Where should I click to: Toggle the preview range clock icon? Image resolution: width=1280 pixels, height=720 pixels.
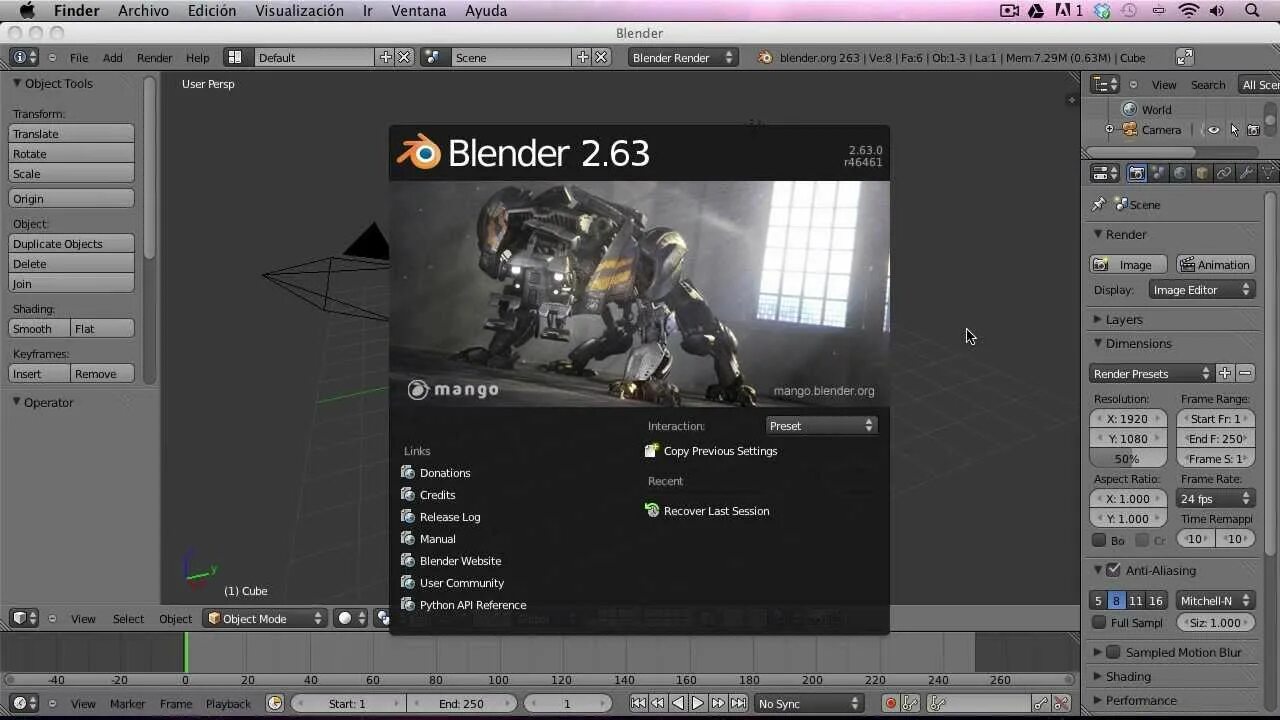coord(275,704)
